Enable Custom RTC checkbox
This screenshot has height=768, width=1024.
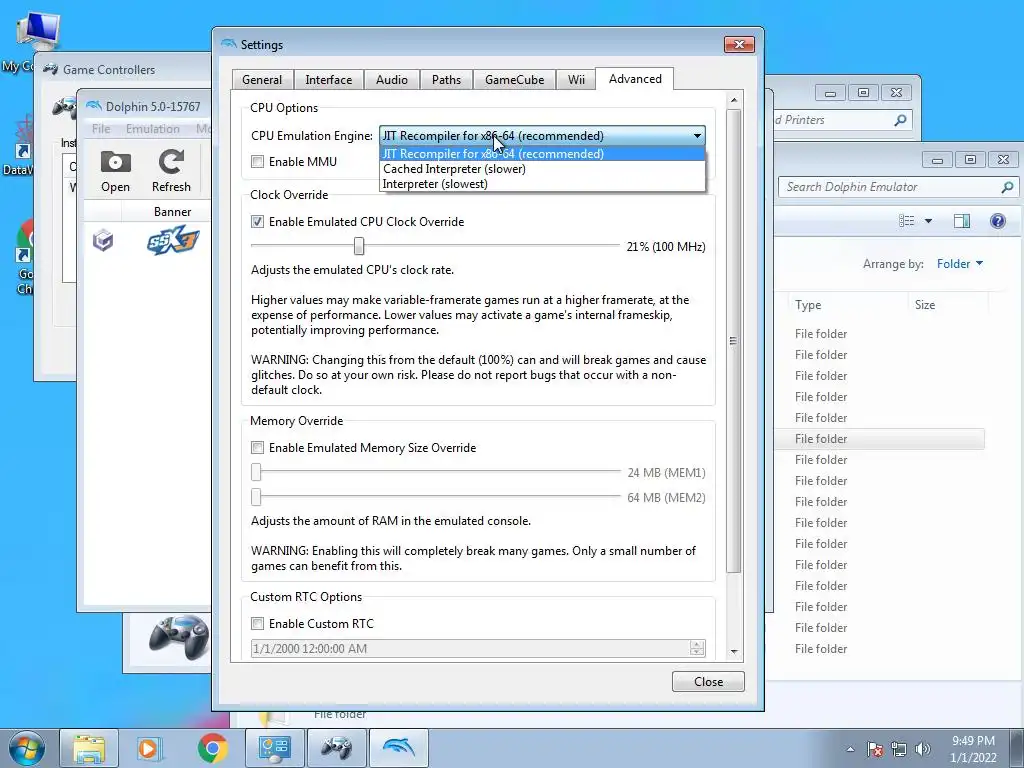257,624
